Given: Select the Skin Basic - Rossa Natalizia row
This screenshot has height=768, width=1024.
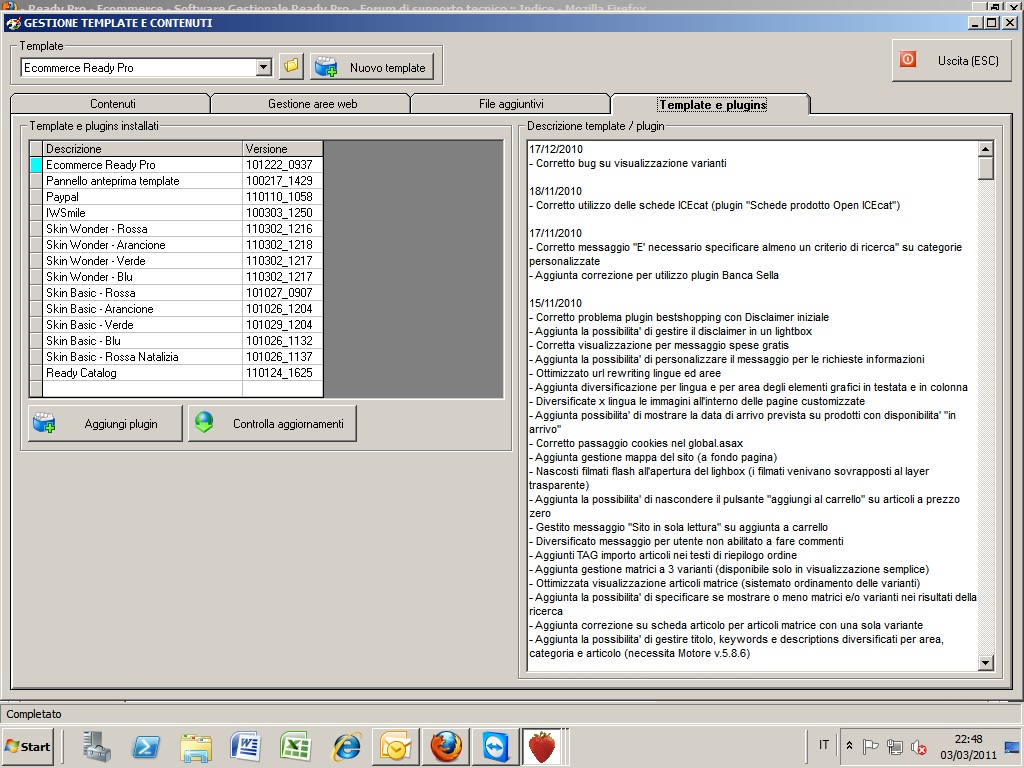Looking at the screenshot, I should click(176, 357).
